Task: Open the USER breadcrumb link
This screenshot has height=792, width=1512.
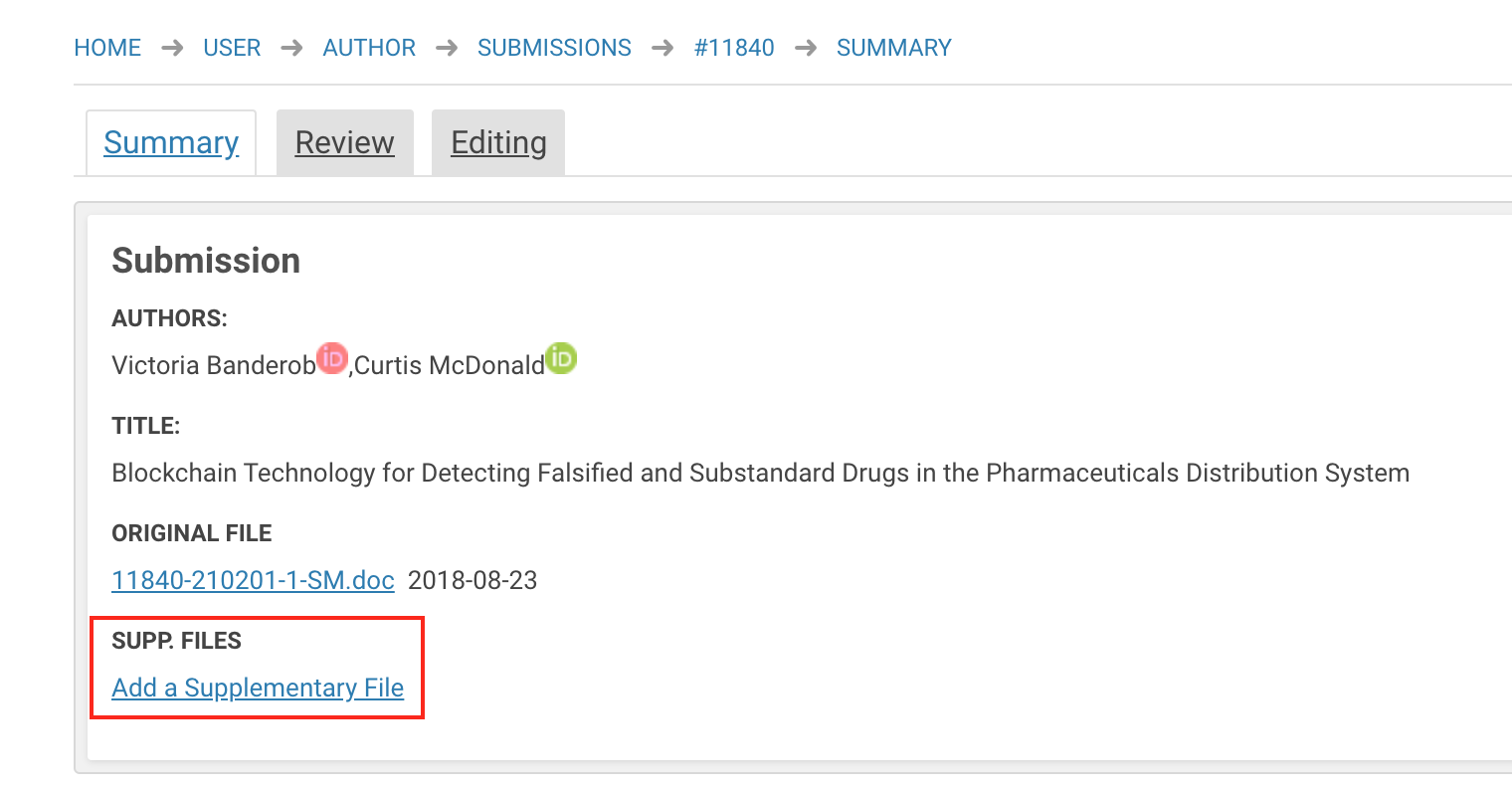Action: click(x=232, y=48)
